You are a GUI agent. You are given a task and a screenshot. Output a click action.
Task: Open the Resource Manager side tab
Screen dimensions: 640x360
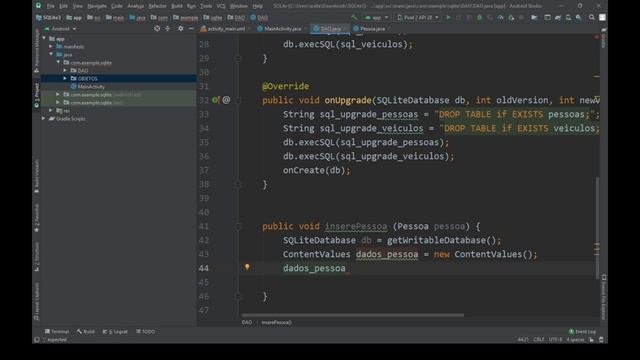click(36, 51)
